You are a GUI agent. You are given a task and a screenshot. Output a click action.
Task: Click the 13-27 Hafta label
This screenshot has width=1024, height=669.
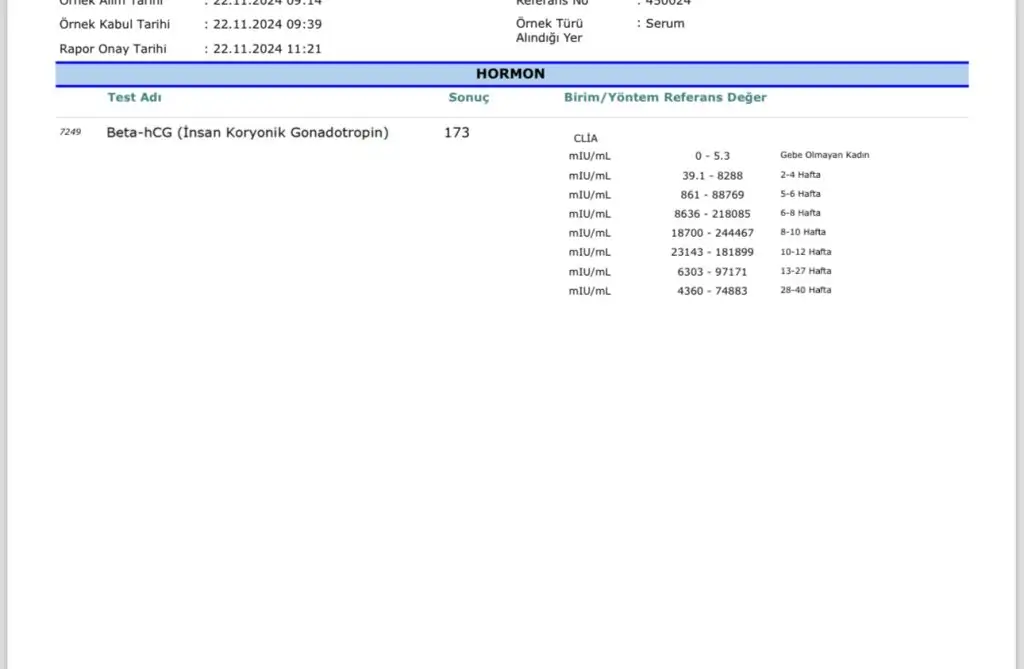[805, 271]
